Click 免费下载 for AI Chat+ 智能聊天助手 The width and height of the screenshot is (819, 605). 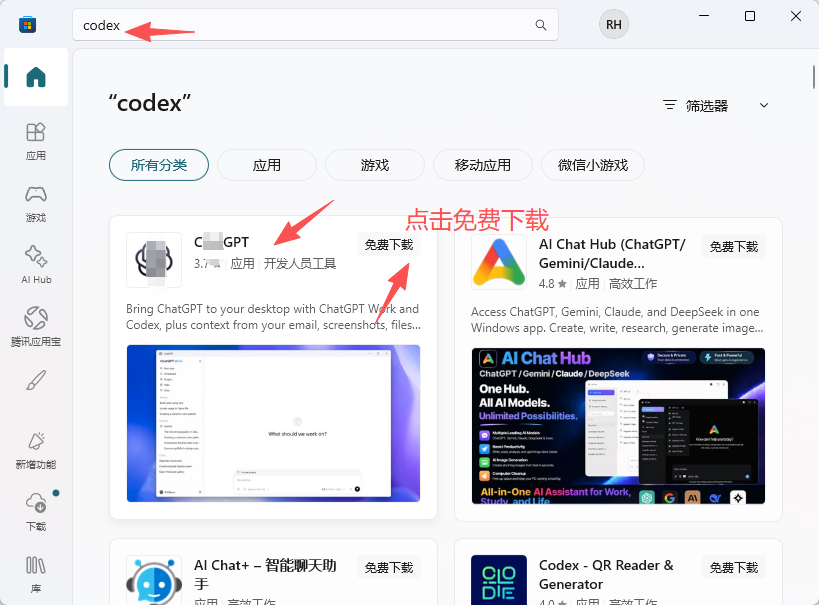click(x=389, y=567)
